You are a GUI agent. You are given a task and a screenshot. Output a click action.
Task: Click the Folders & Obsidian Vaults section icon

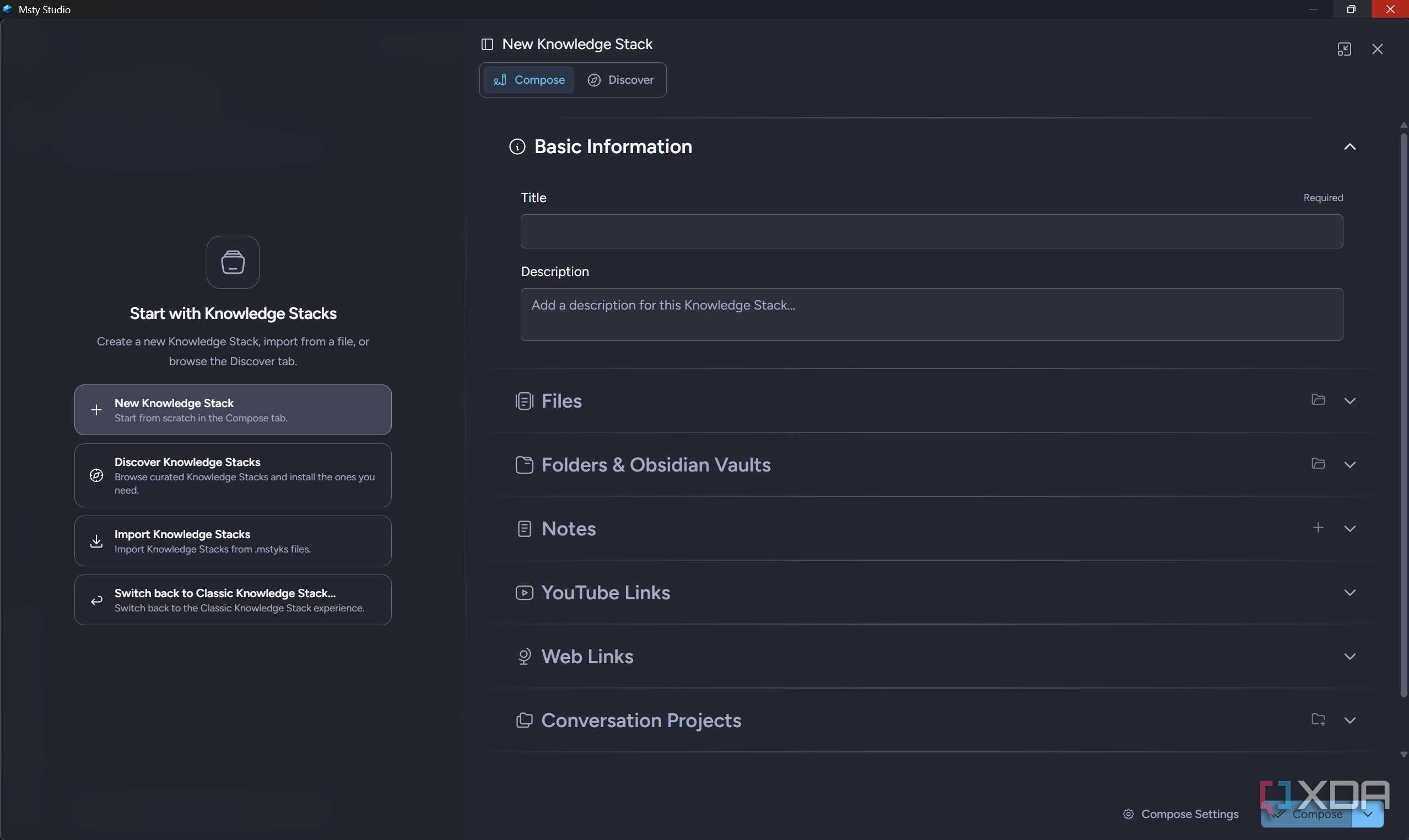(x=524, y=465)
